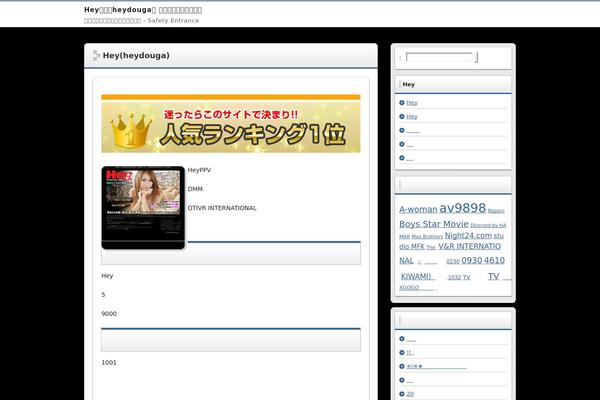Open the !! link in the lower sidebar list

(409, 353)
